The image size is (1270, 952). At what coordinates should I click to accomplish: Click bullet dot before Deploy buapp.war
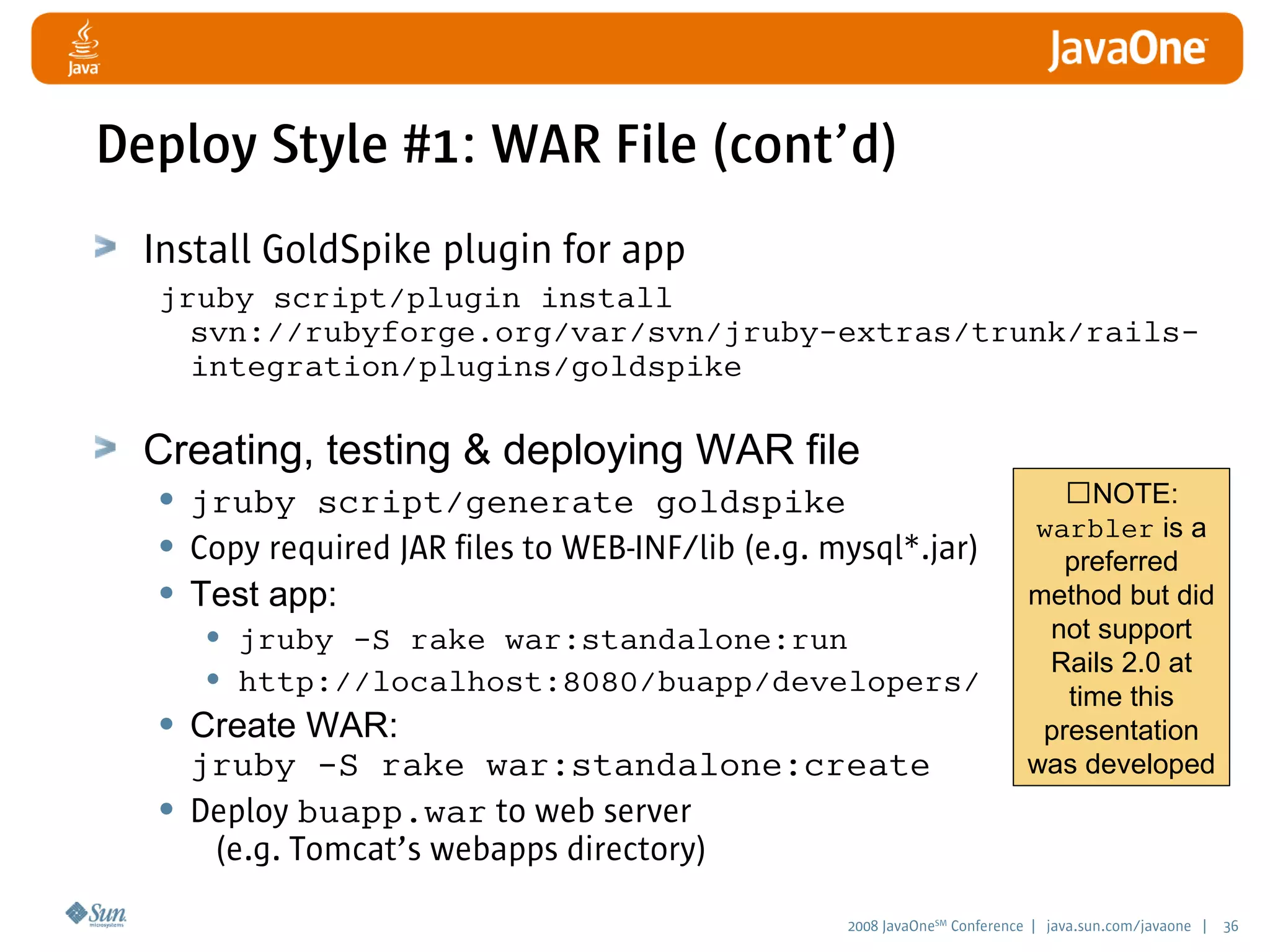click(166, 809)
